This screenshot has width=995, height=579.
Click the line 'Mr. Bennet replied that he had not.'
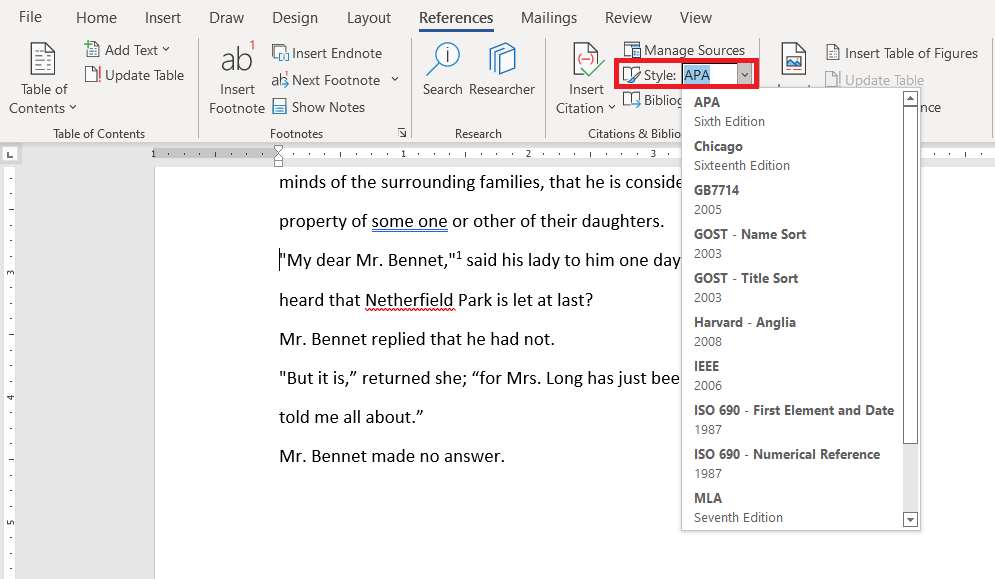click(x=417, y=339)
